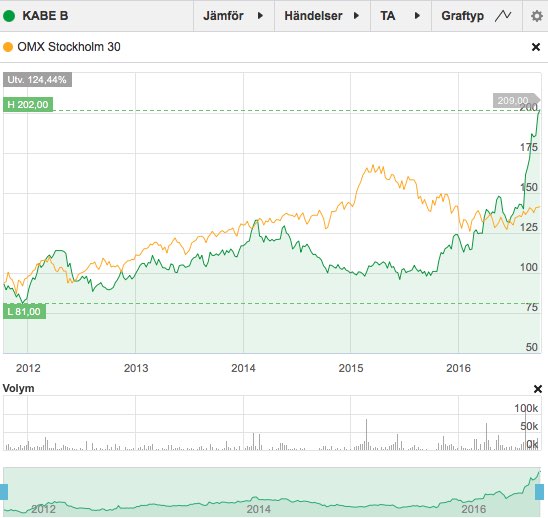Click green KABE B series dot
The image size is (548, 518).
click(x=9, y=16)
